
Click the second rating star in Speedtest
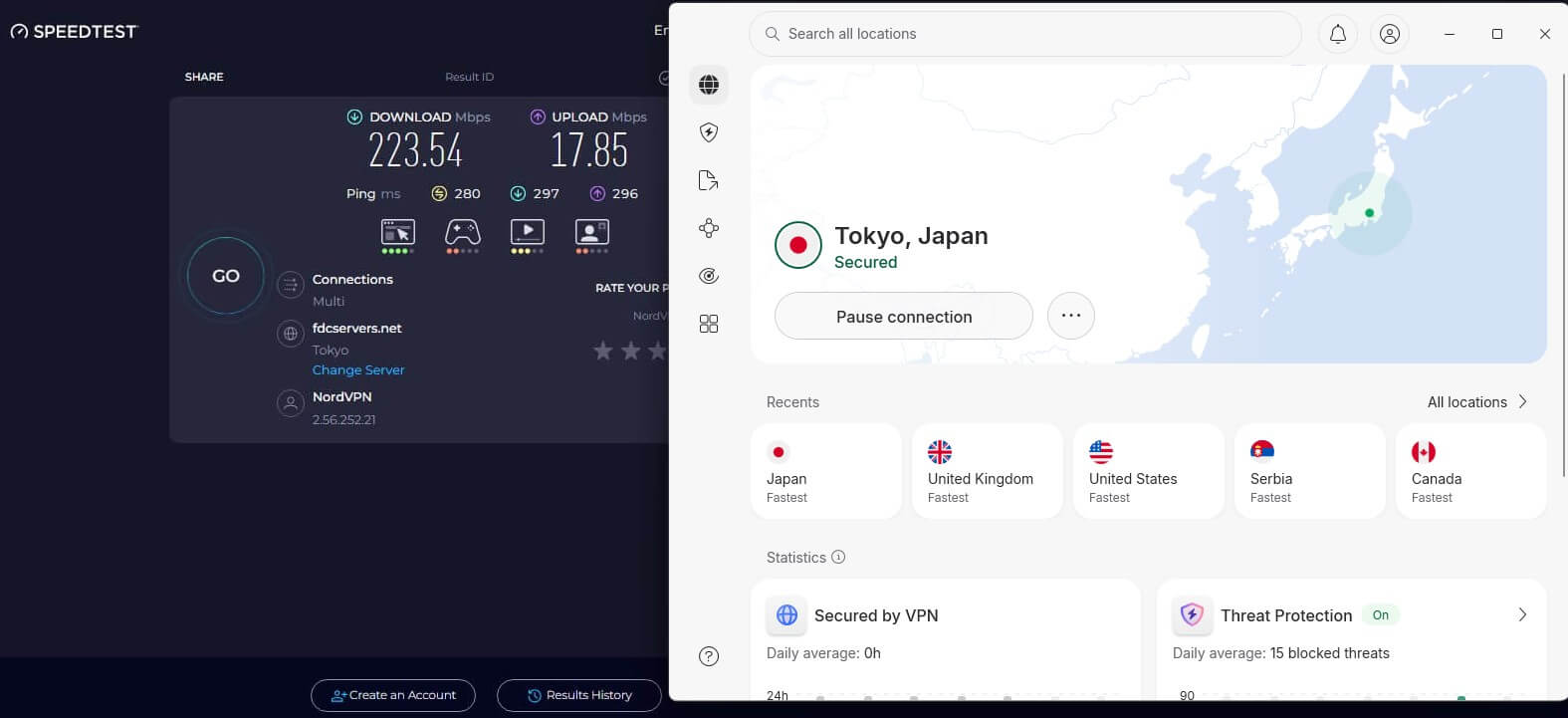(x=630, y=351)
